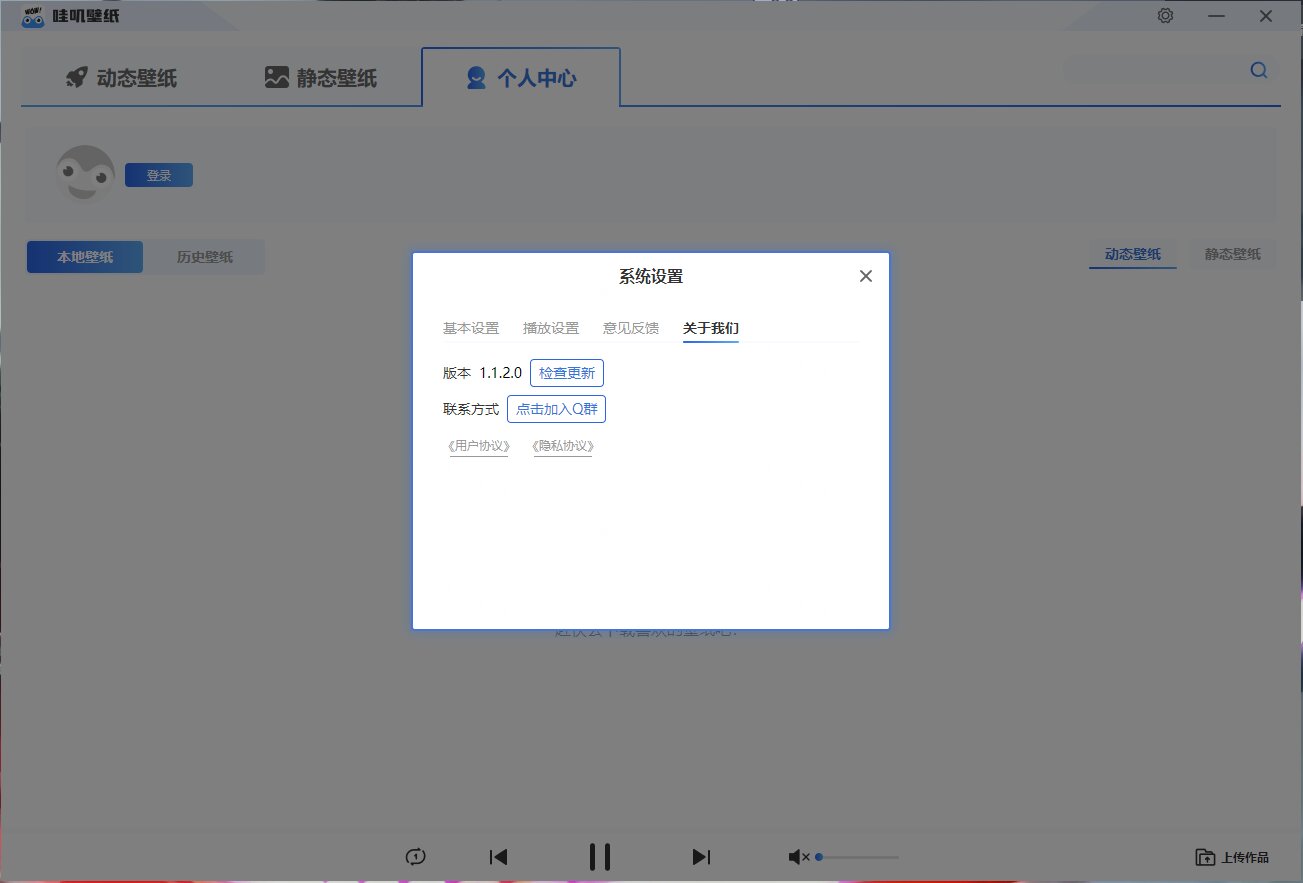Image resolution: width=1303 pixels, height=883 pixels.
Task: Click the playback loop icon in control bar
Action: [x=416, y=857]
